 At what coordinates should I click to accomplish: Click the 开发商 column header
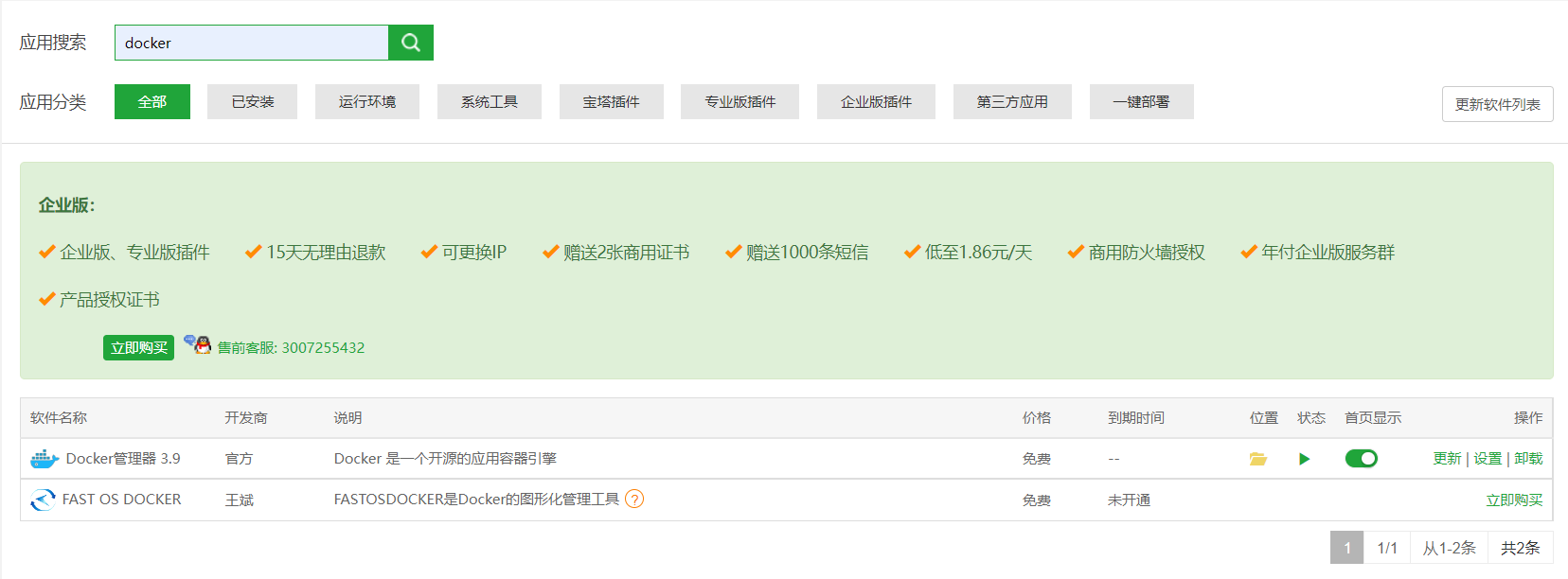click(x=246, y=418)
